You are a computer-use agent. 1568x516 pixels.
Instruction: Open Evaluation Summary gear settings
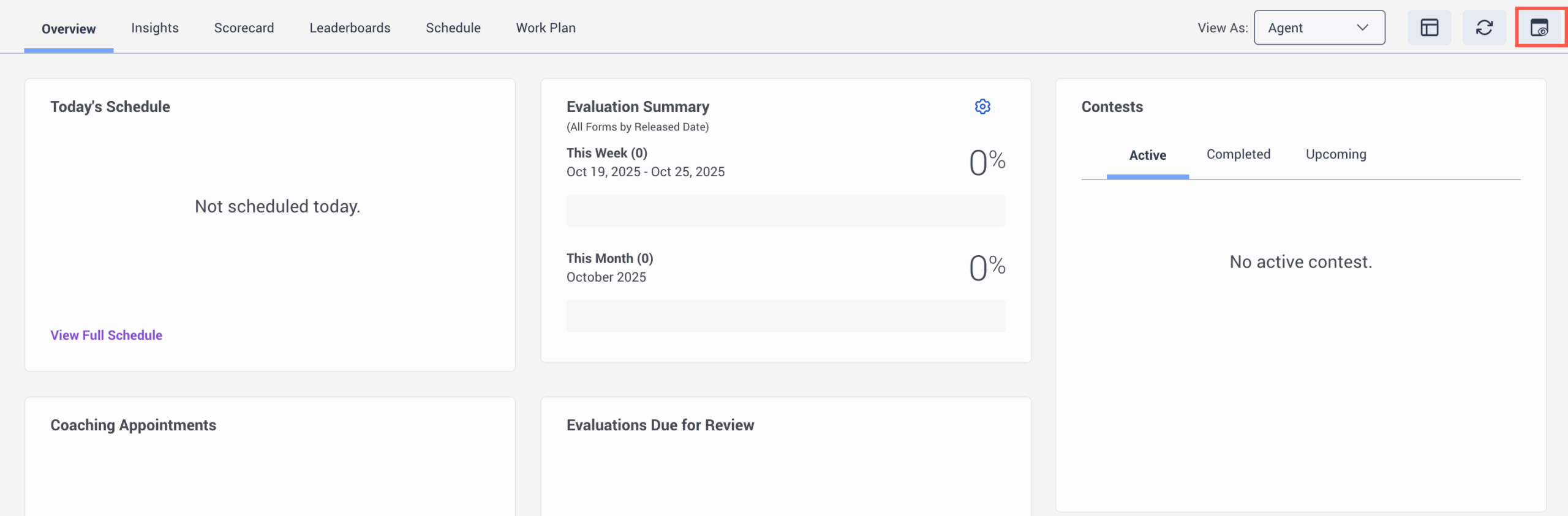pos(982,107)
